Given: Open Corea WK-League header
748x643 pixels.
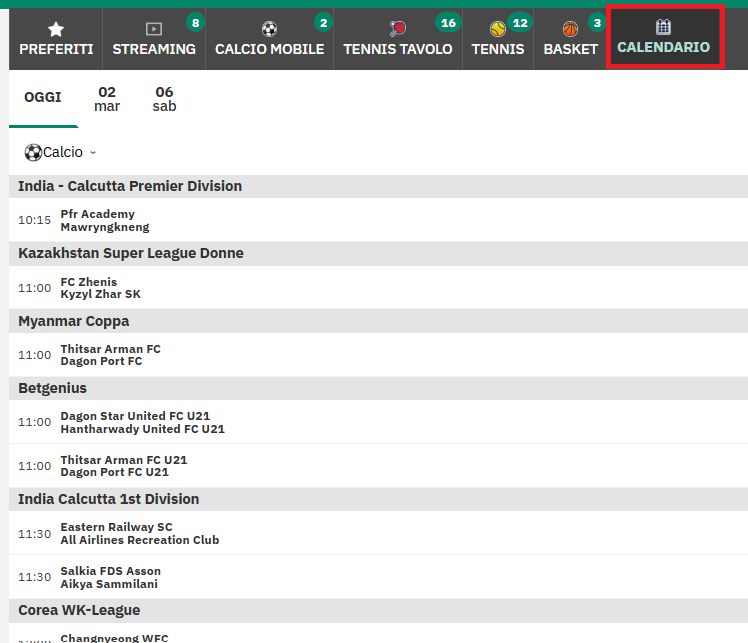Looking at the screenshot, I should point(378,610).
